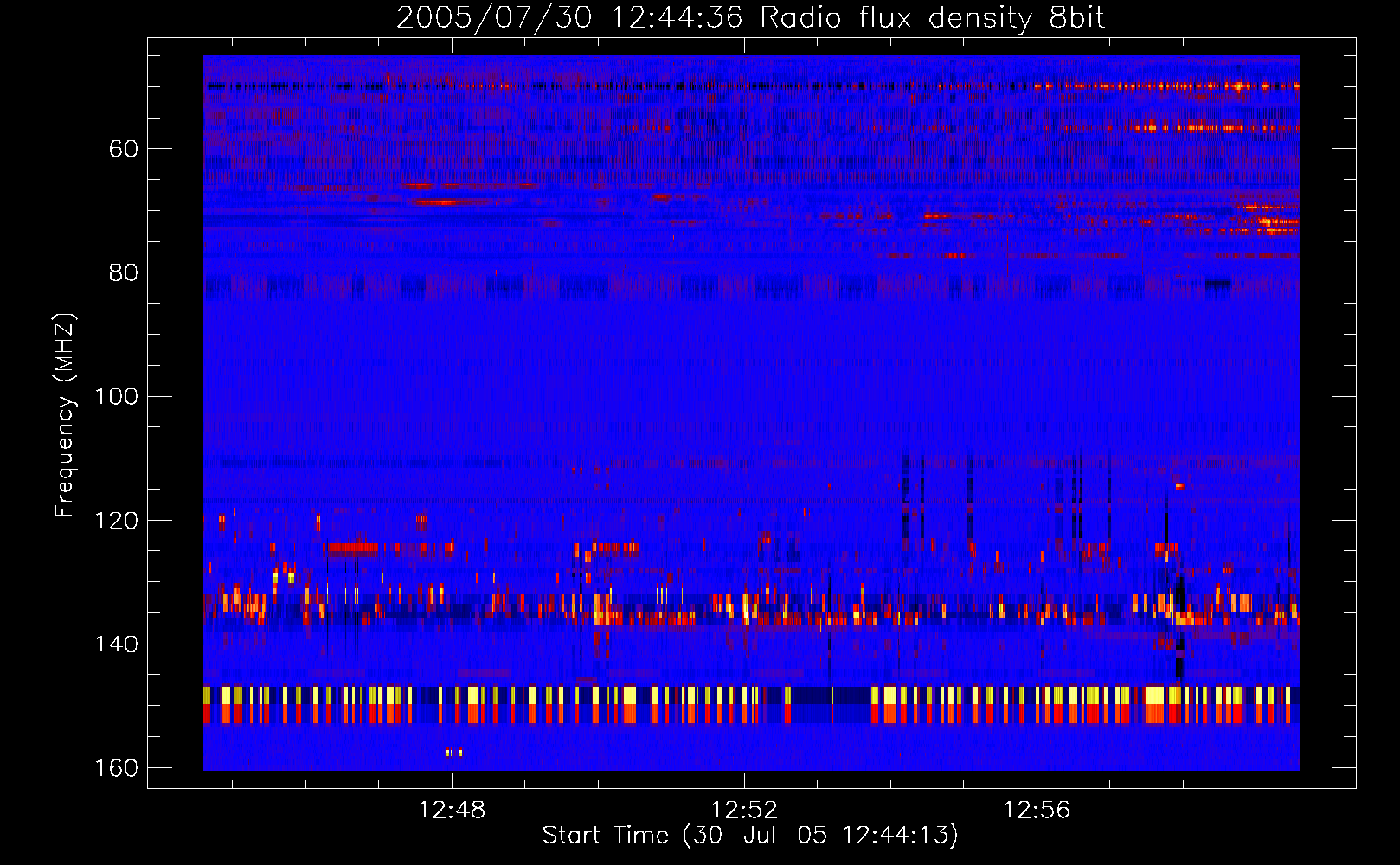Click the plot title '2005/07/30 12:44:36 Radio flux density 8bit'

750,18
